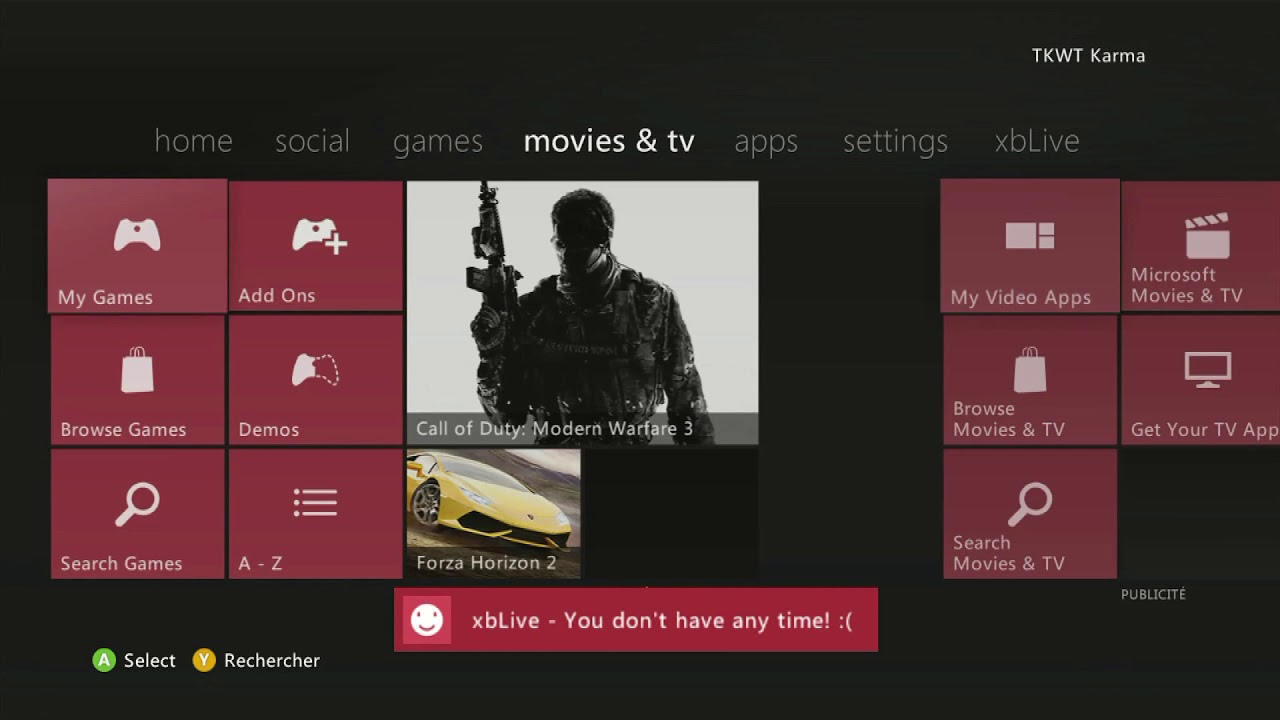Click the My Games label text
The image size is (1280, 720).
coord(105,297)
